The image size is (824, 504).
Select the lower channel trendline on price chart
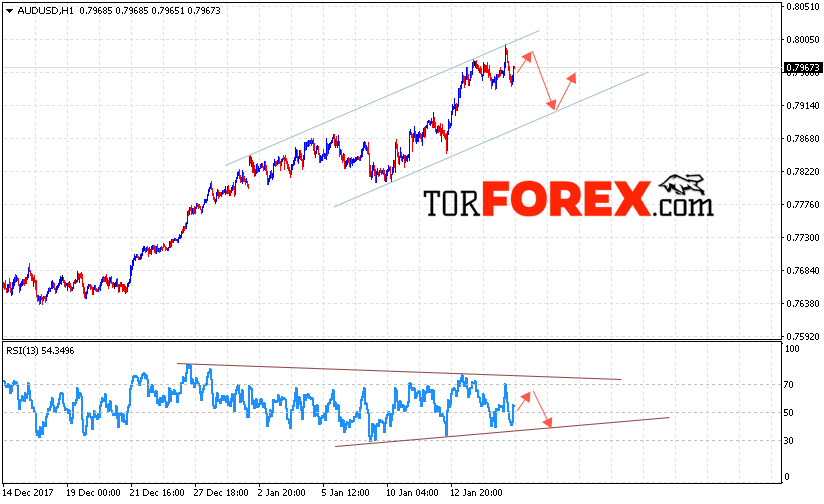coord(491,139)
